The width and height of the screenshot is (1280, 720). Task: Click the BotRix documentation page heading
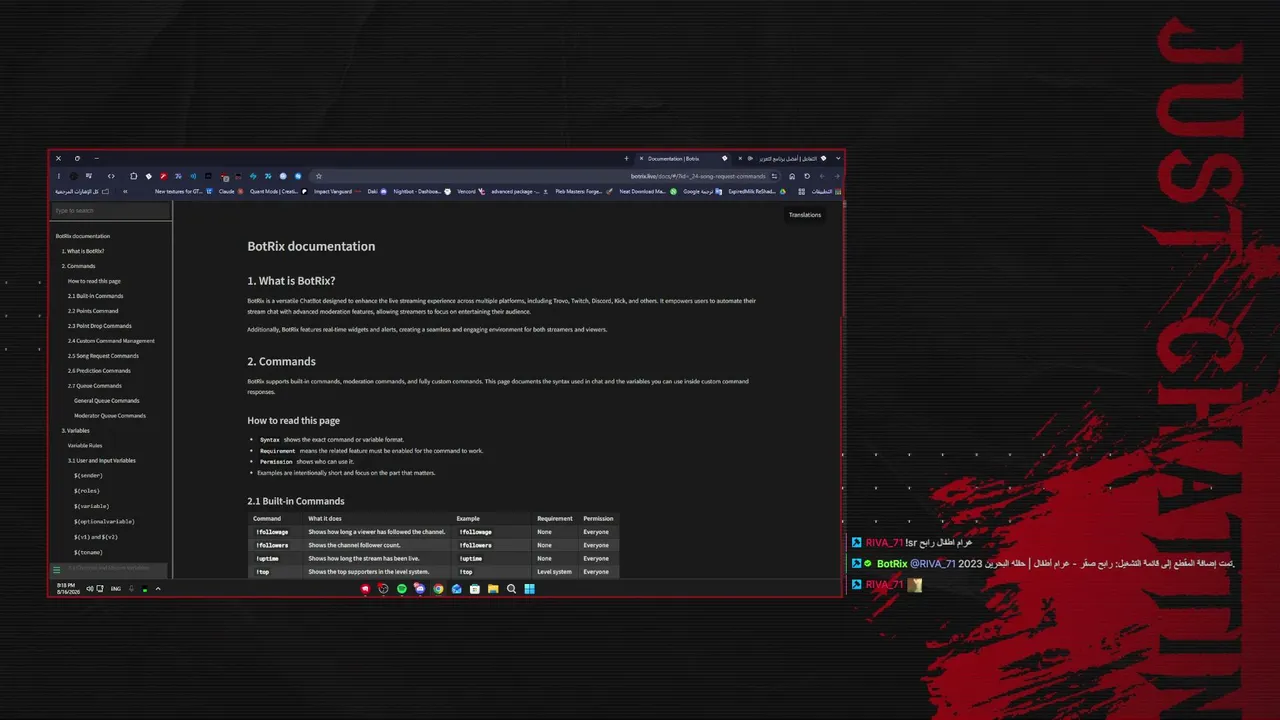click(x=311, y=246)
